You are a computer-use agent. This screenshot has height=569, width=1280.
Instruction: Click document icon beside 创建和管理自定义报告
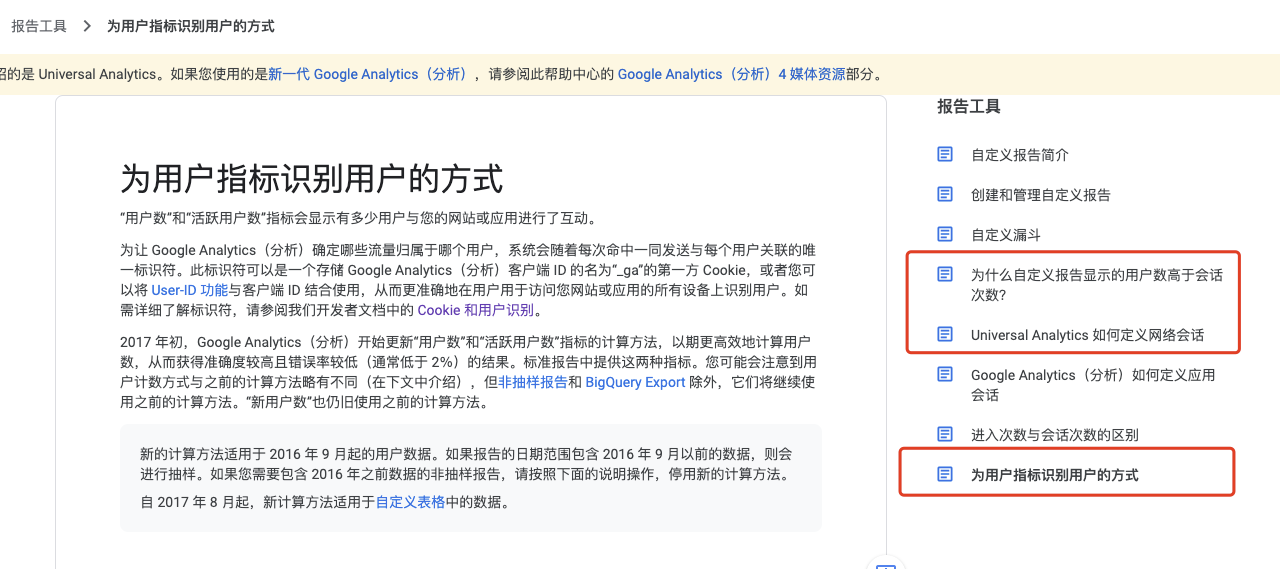click(945, 194)
